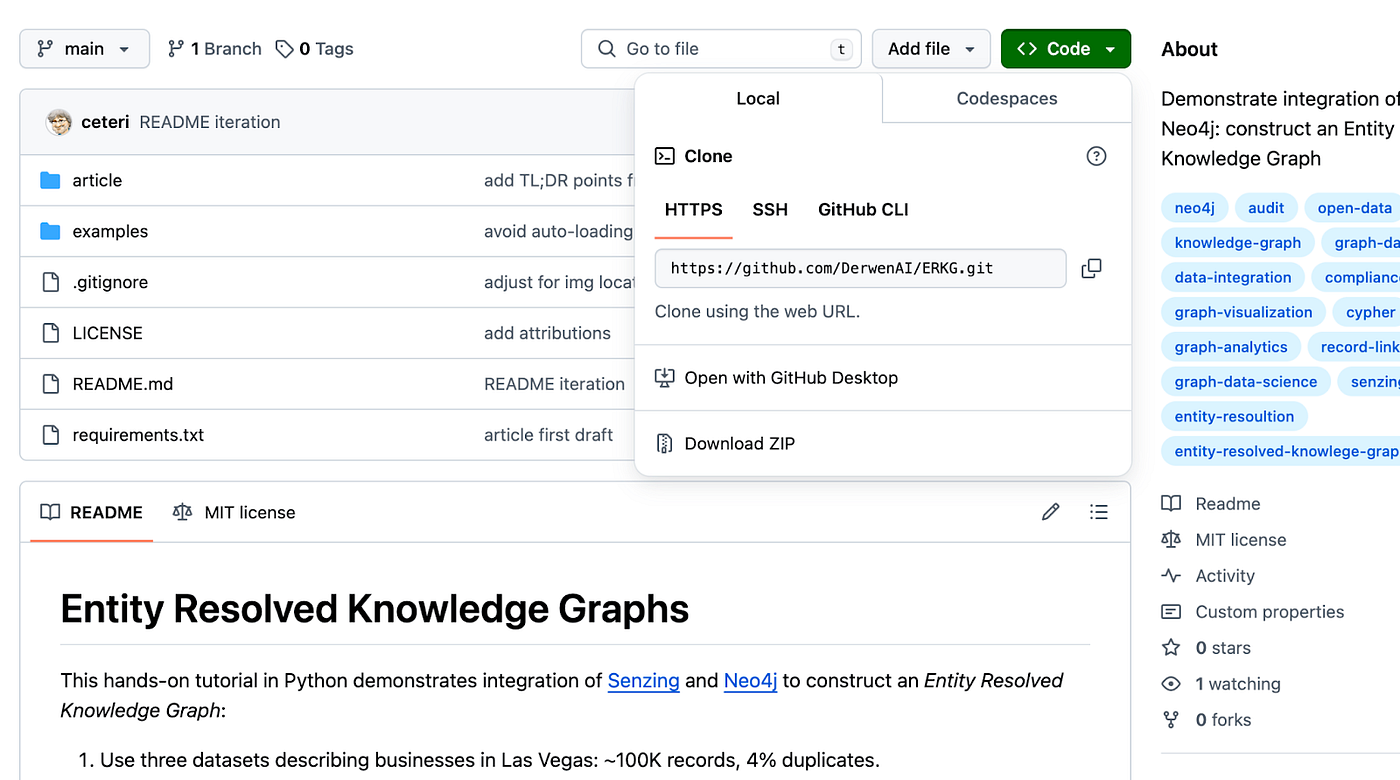Viewport: 1400px width, 780px height.
Task: Click the knowledge-graph topic tag
Action: tap(1238, 243)
